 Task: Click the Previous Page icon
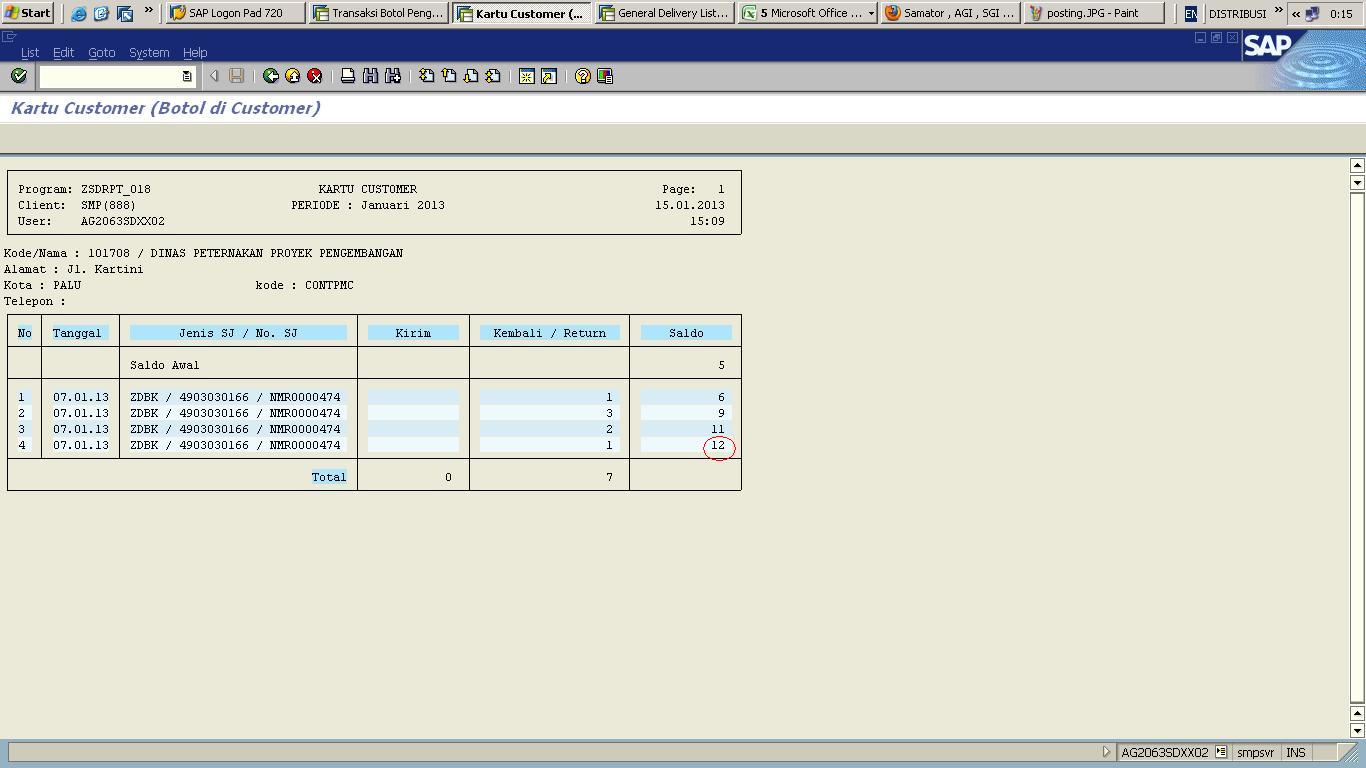[449, 76]
